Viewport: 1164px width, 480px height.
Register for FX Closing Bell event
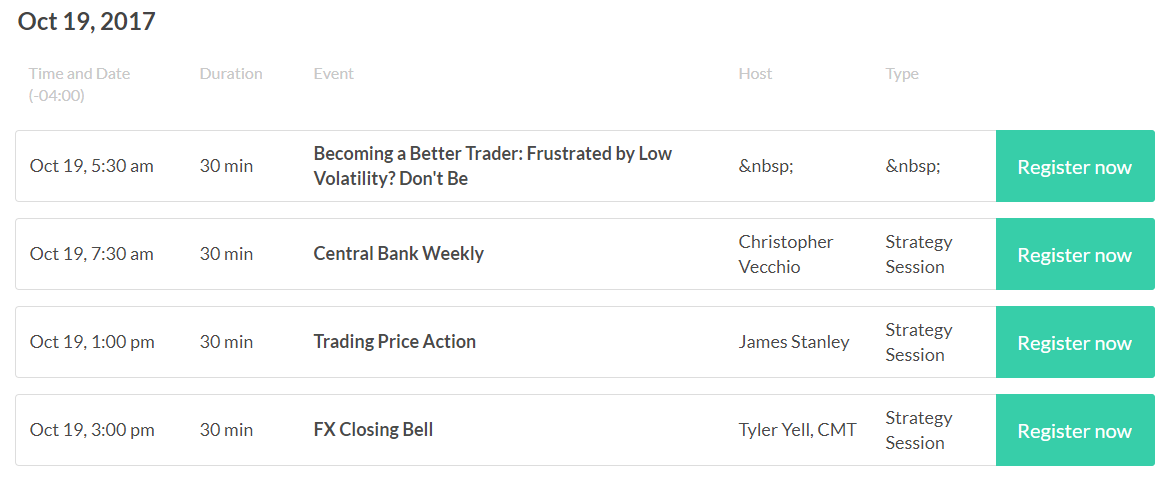(x=1075, y=430)
